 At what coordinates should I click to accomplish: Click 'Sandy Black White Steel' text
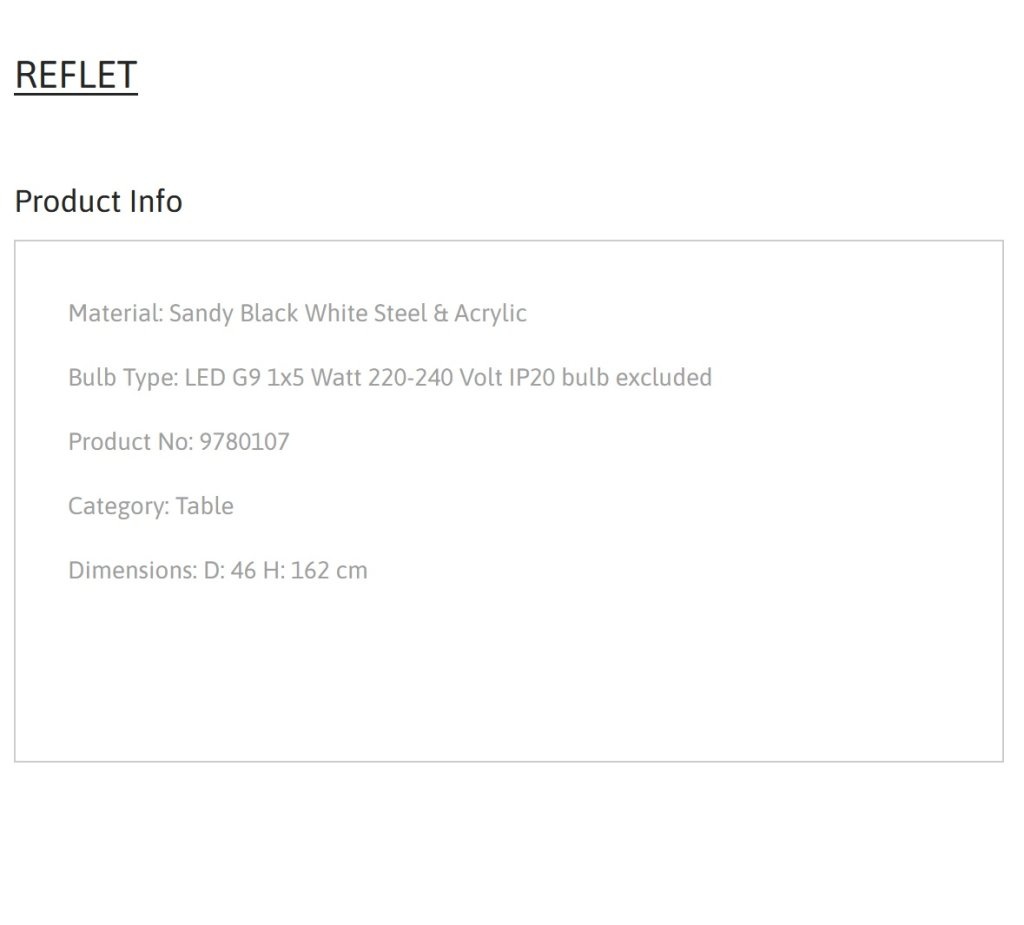pos(298,314)
